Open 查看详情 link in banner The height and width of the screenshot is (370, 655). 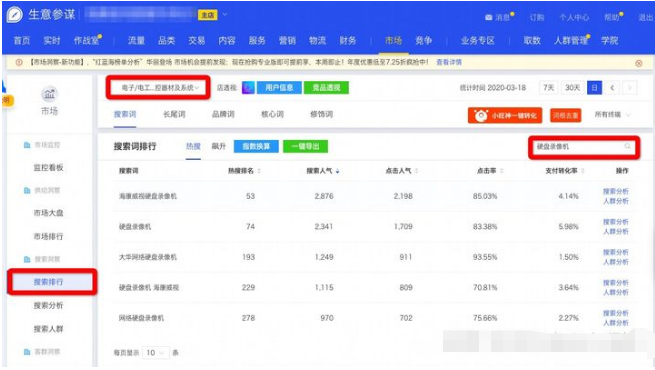click(x=449, y=62)
